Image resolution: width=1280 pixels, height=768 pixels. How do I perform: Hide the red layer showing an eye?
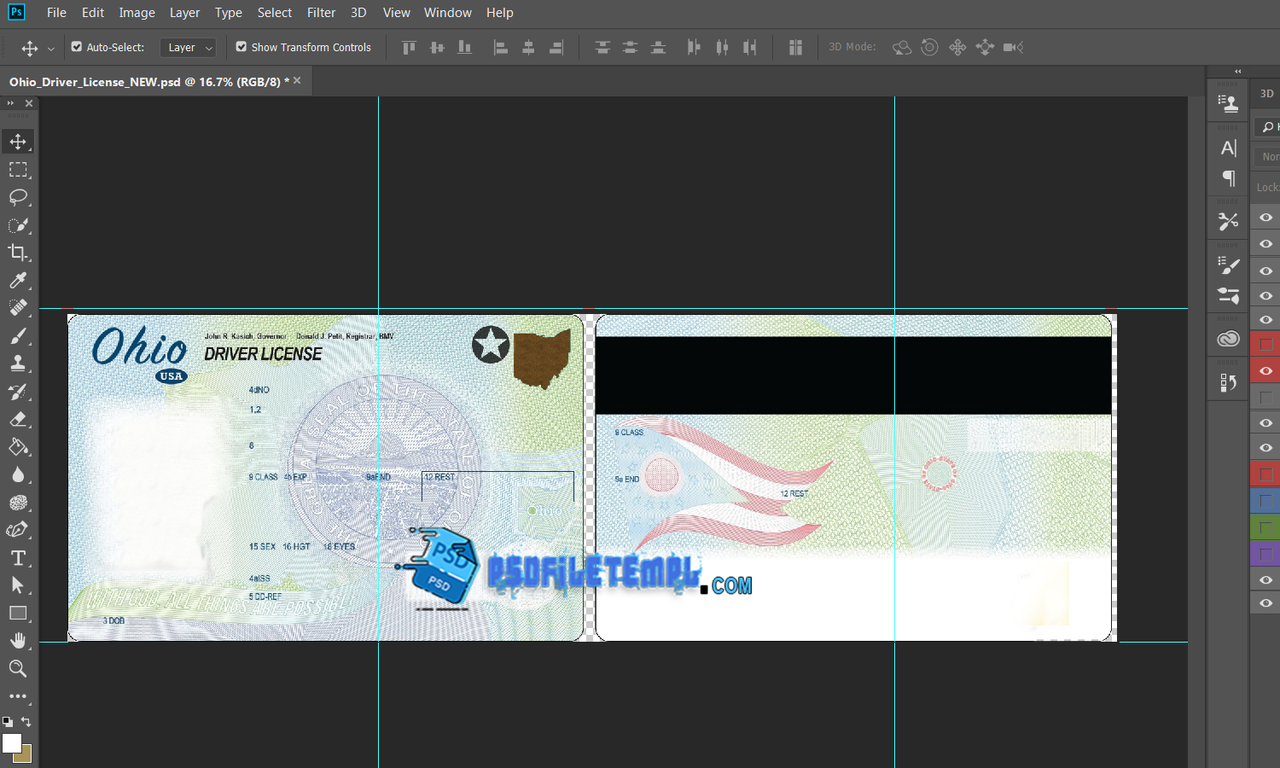(x=1266, y=370)
